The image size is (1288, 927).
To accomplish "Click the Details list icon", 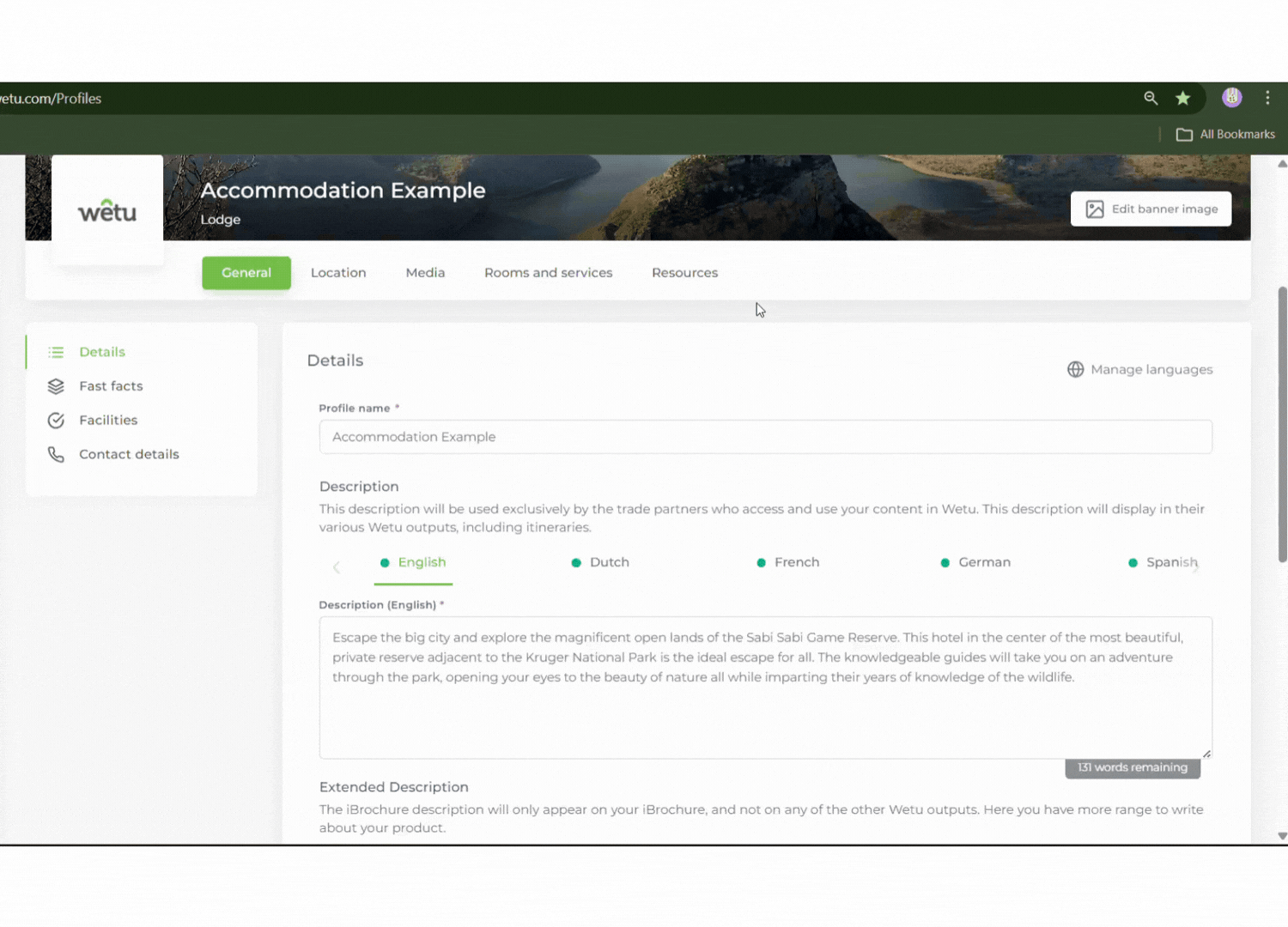I will pyautogui.click(x=56, y=352).
